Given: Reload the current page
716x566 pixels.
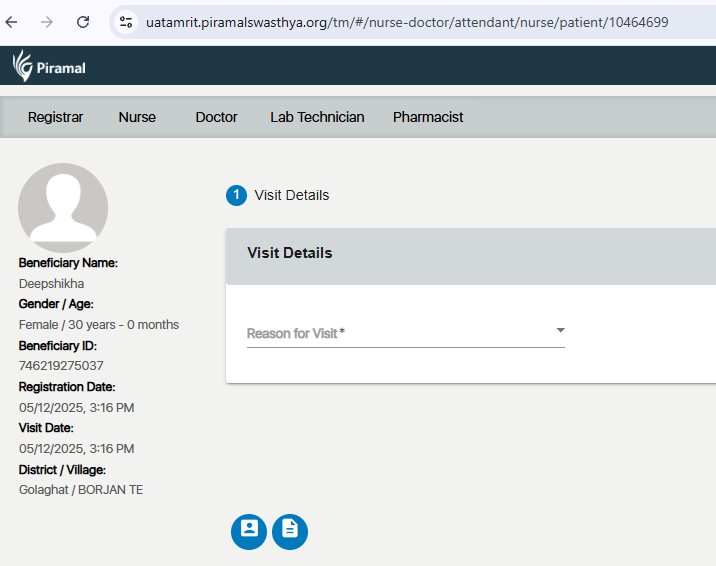Looking at the screenshot, I should [83, 21].
